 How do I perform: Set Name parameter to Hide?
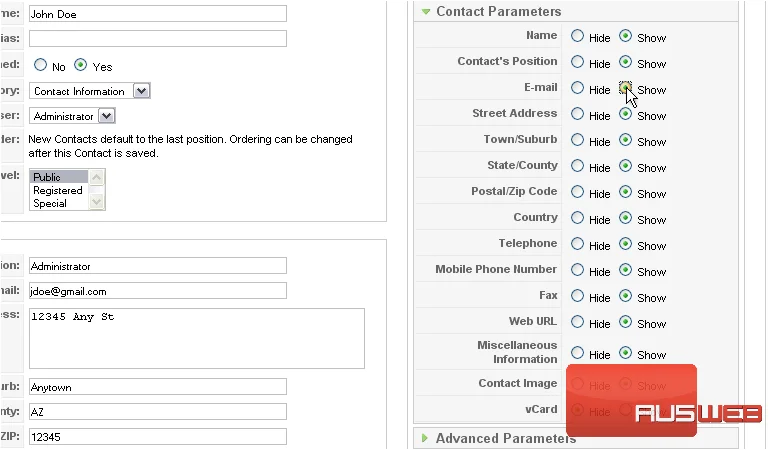577,36
